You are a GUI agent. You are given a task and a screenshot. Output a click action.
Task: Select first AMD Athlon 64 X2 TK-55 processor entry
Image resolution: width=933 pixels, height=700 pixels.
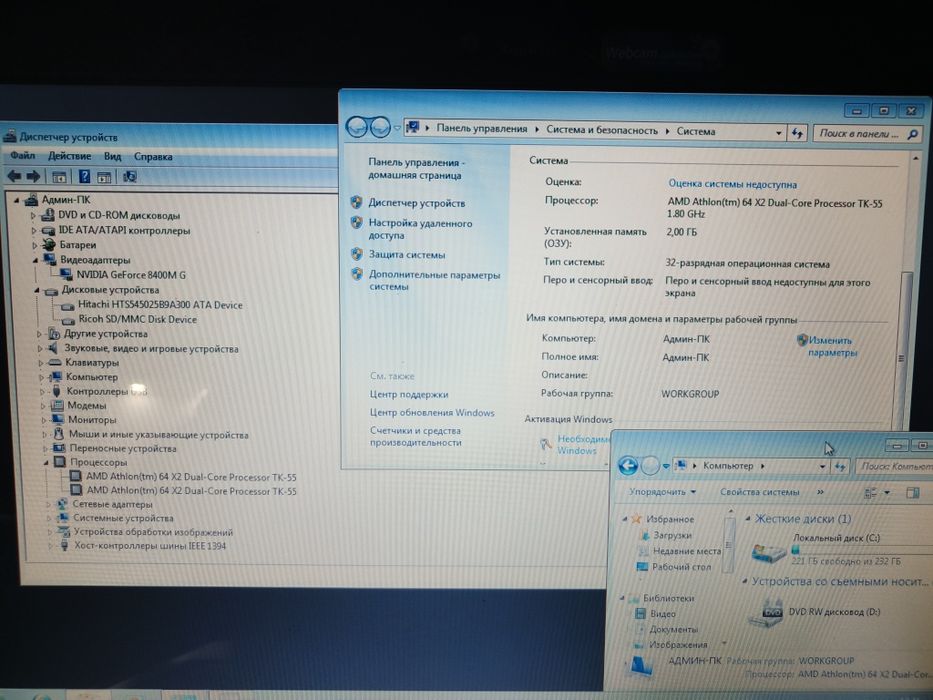point(191,477)
